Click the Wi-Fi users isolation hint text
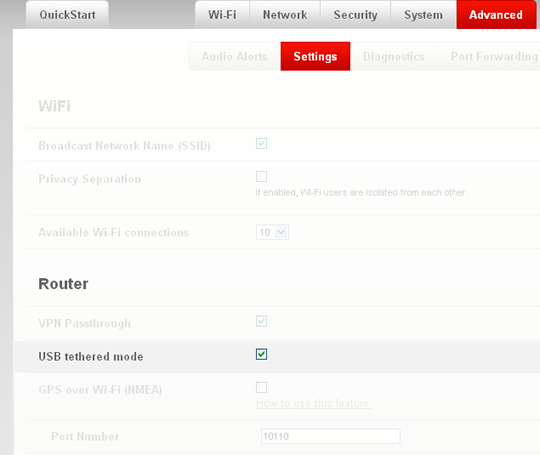 click(362, 192)
